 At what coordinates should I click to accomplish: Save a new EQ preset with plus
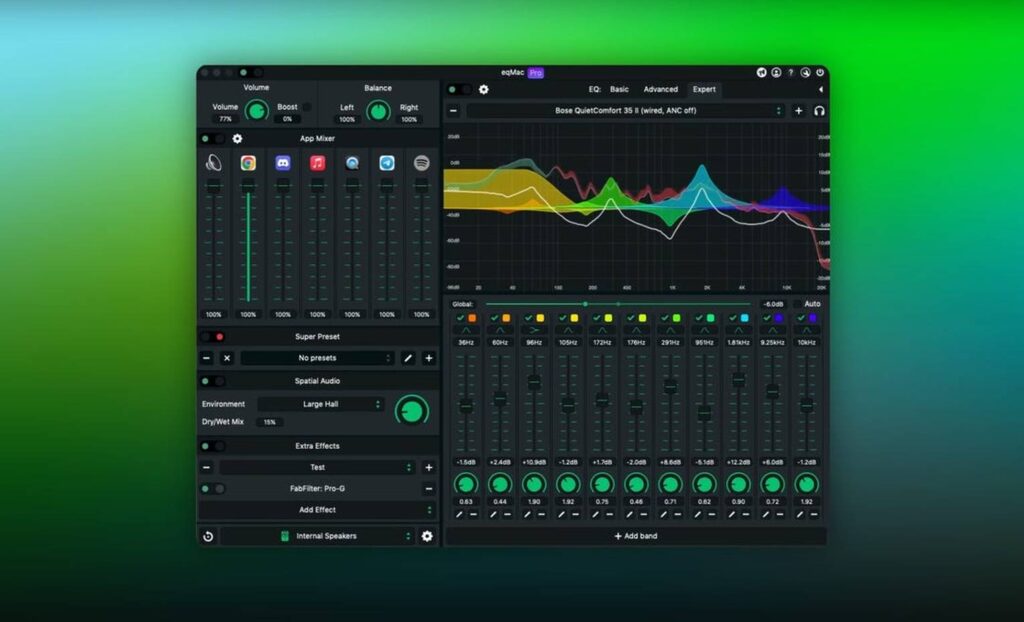(799, 111)
